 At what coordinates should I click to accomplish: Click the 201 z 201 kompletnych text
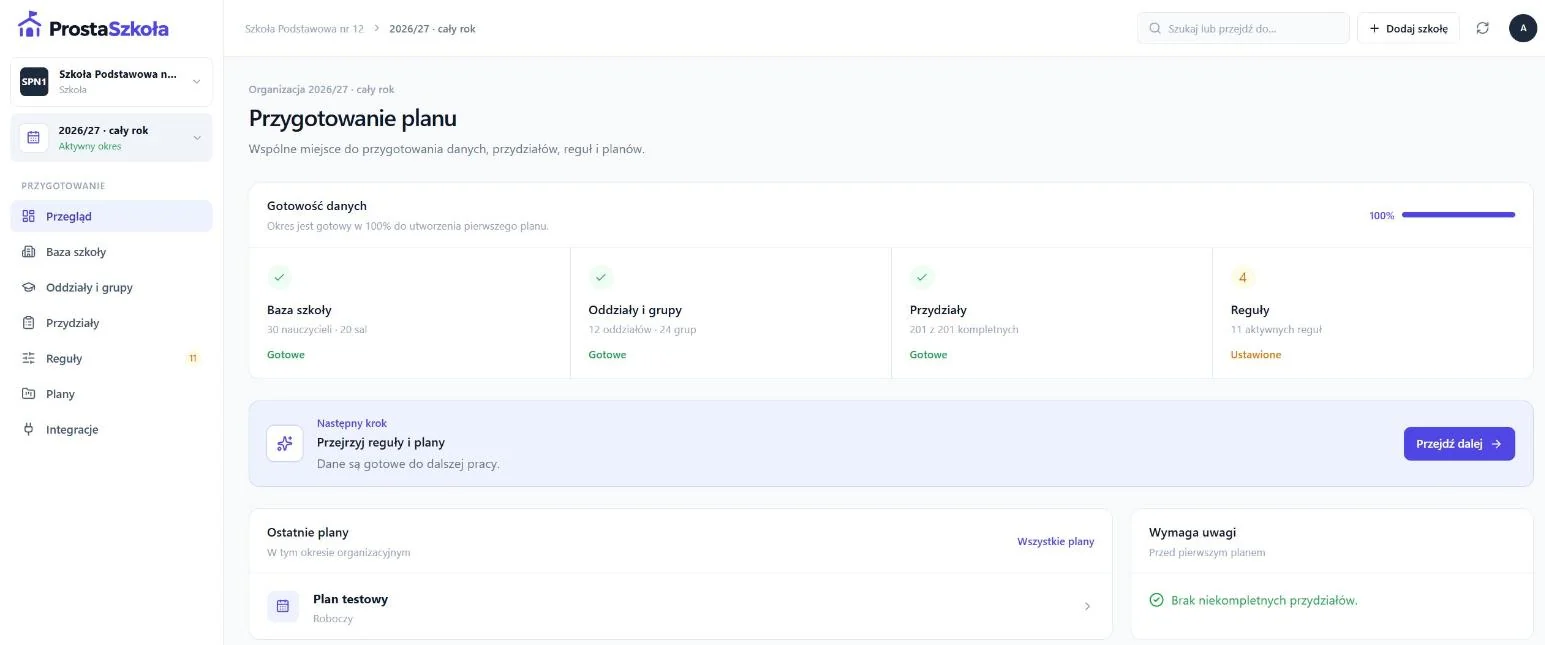tap(964, 330)
